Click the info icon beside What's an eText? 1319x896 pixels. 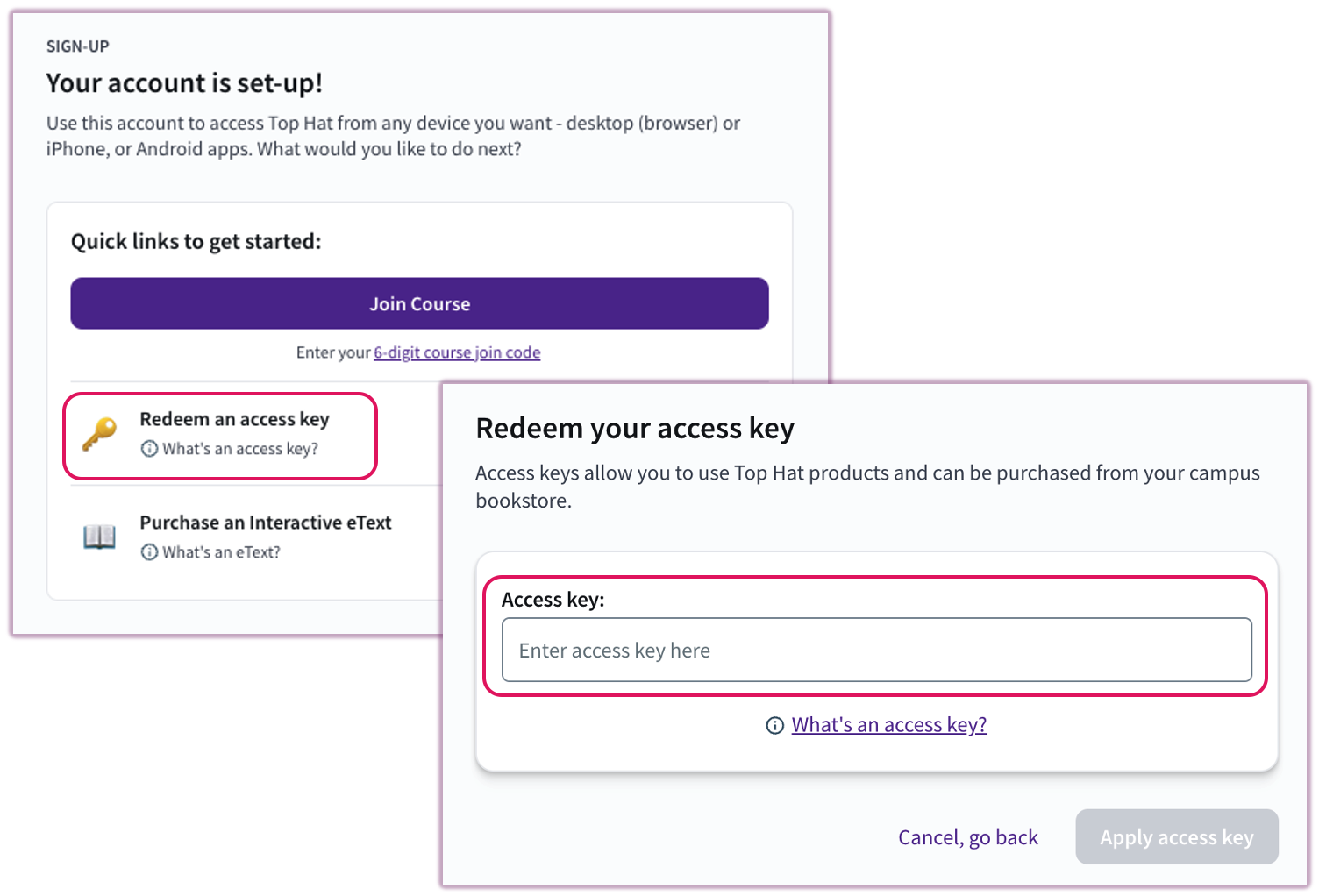149,551
